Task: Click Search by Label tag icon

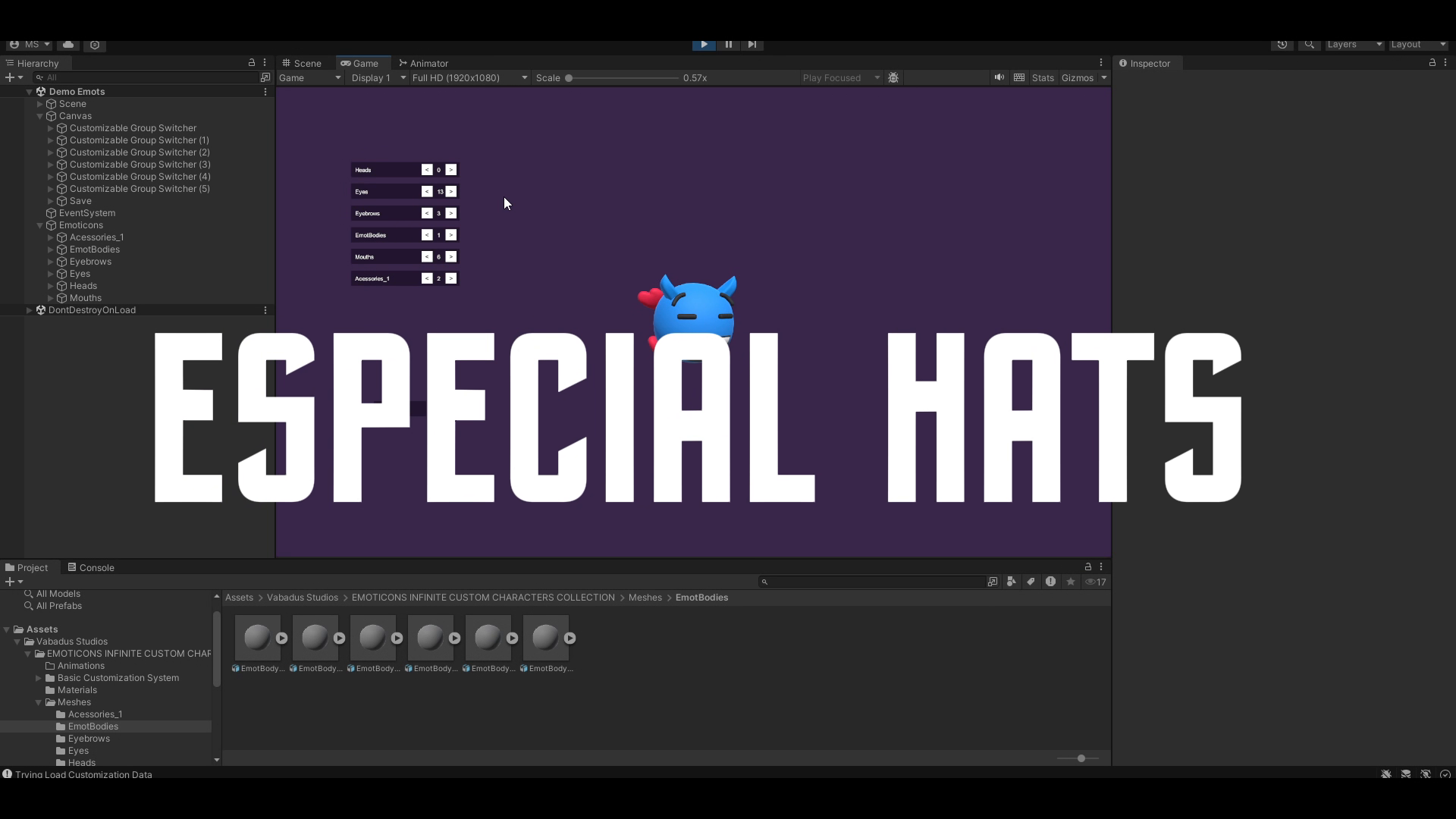Action: [1031, 582]
